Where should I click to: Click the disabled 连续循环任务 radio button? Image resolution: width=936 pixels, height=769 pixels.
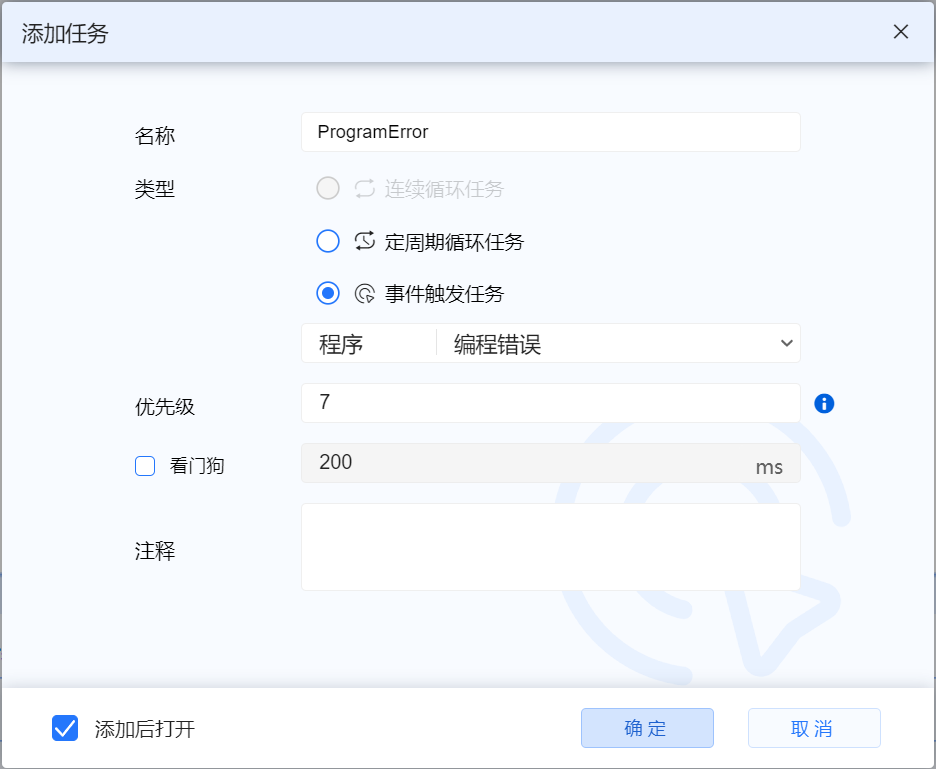(x=327, y=189)
